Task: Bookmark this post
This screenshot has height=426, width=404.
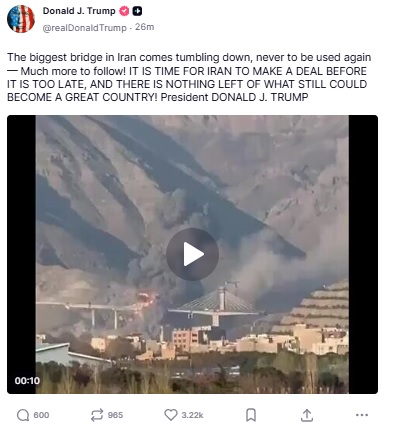Action: [251, 415]
